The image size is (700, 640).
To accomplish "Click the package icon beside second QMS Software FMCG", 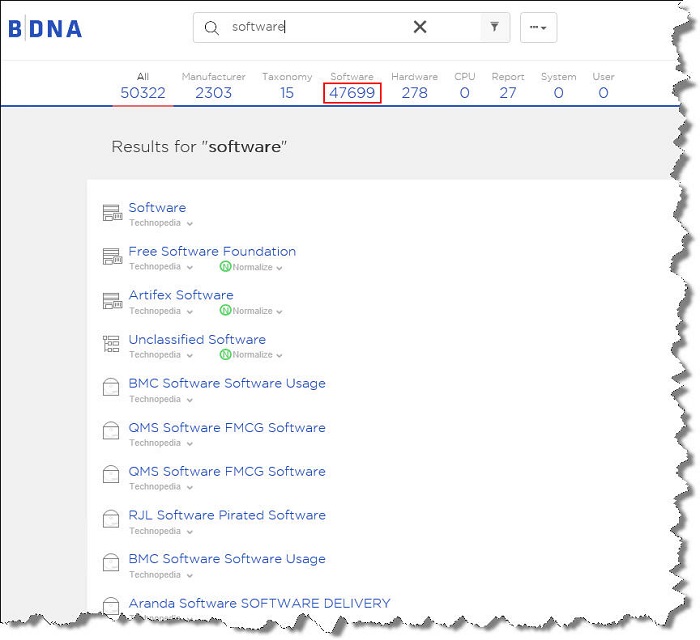I will click(x=111, y=474).
